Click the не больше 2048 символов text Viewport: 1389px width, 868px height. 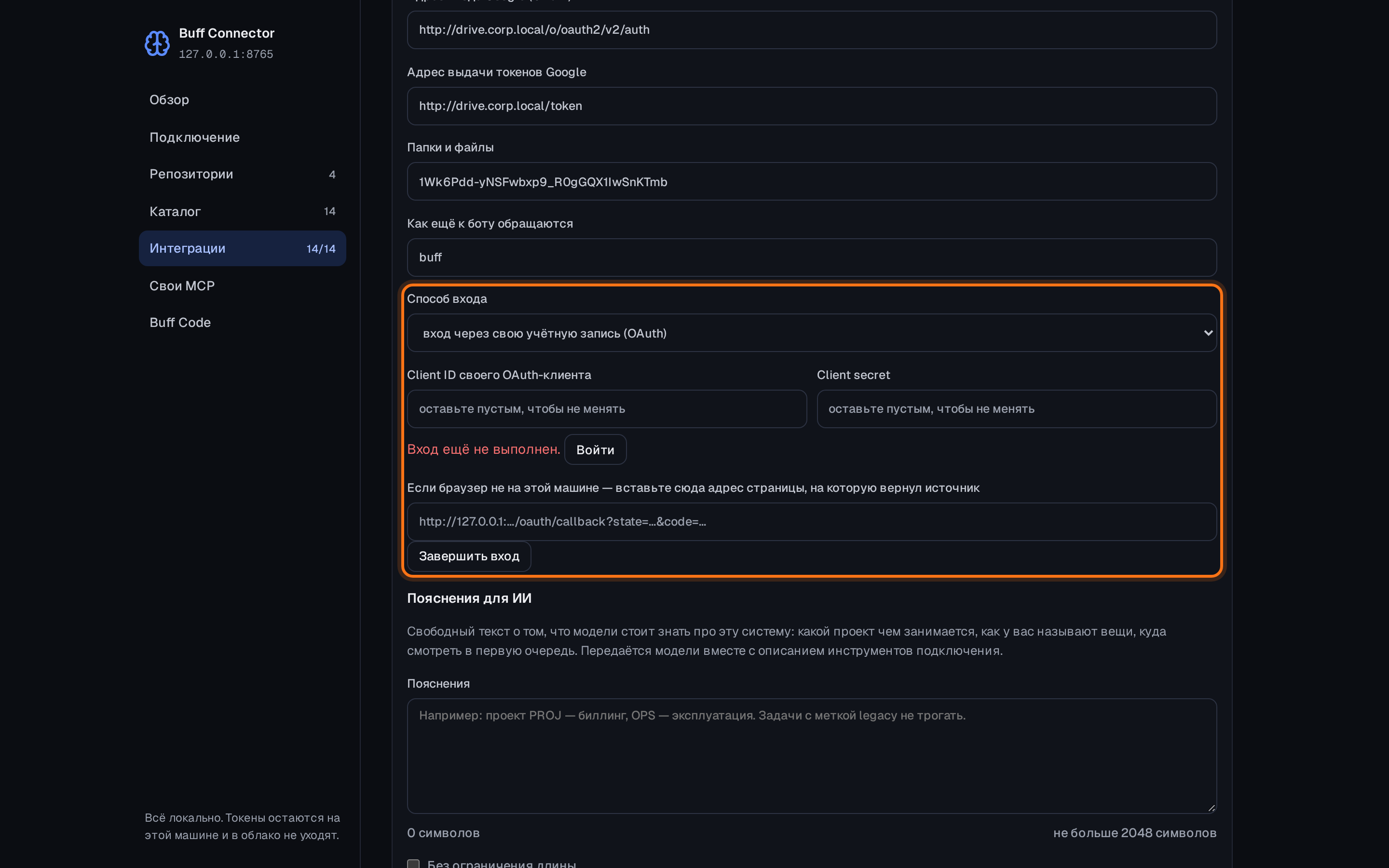1135,833
